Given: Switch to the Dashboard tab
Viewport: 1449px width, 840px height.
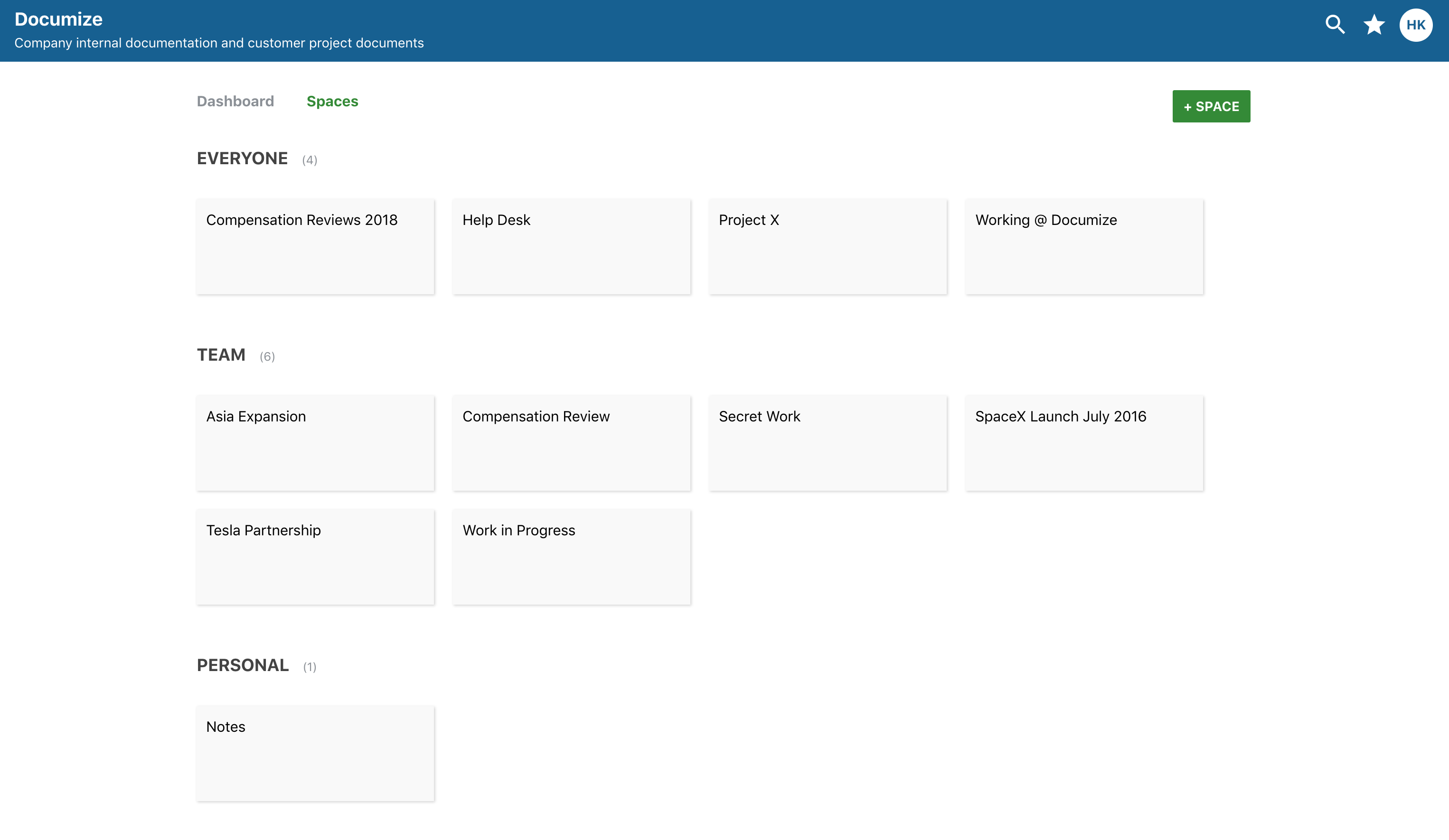Looking at the screenshot, I should pyautogui.click(x=235, y=101).
